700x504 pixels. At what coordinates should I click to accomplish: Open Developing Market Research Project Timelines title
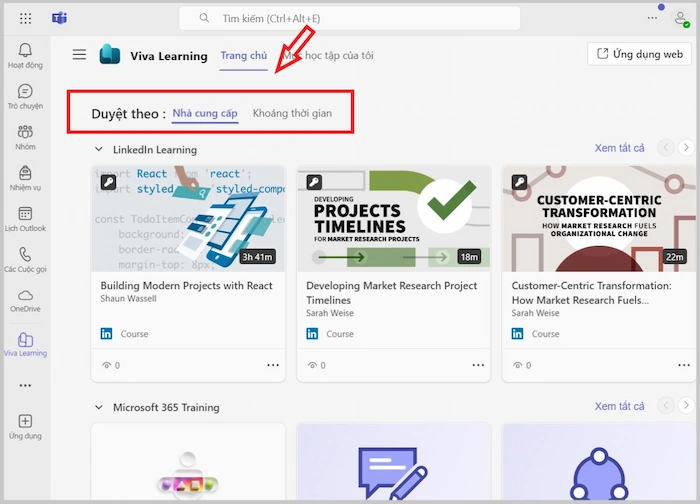pyautogui.click(x=392, y=293)
